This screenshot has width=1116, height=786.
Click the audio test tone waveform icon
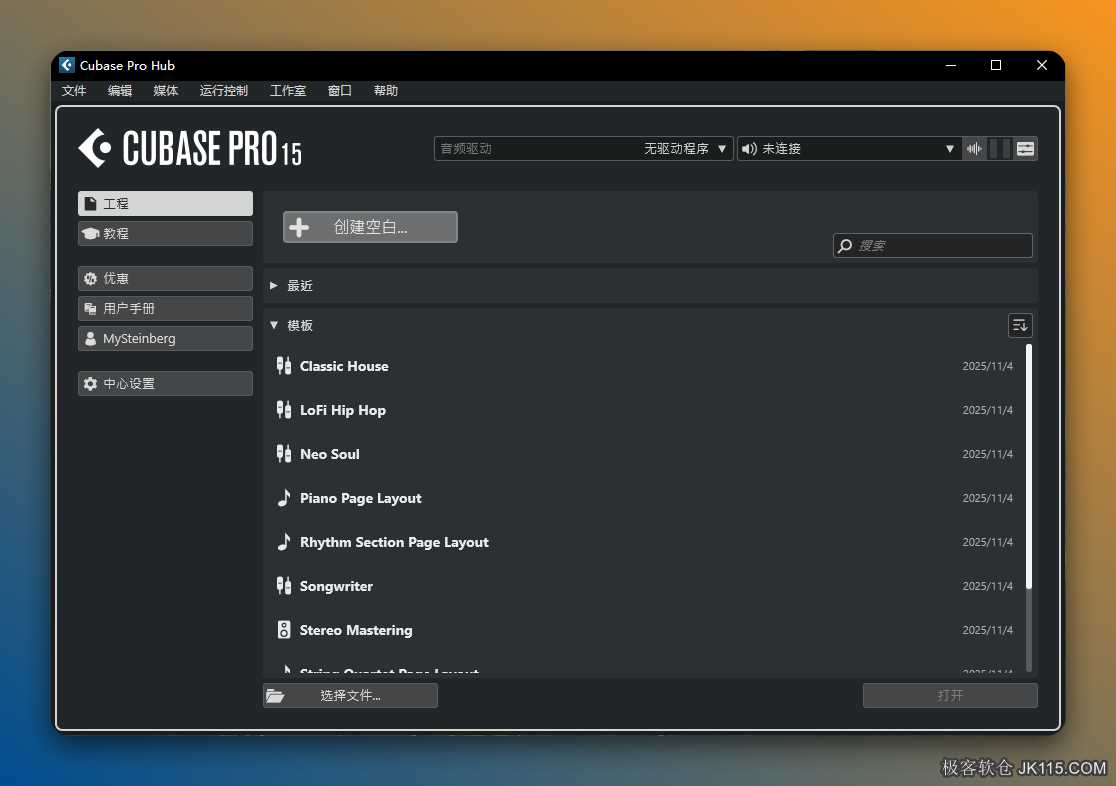pos(974,149)
